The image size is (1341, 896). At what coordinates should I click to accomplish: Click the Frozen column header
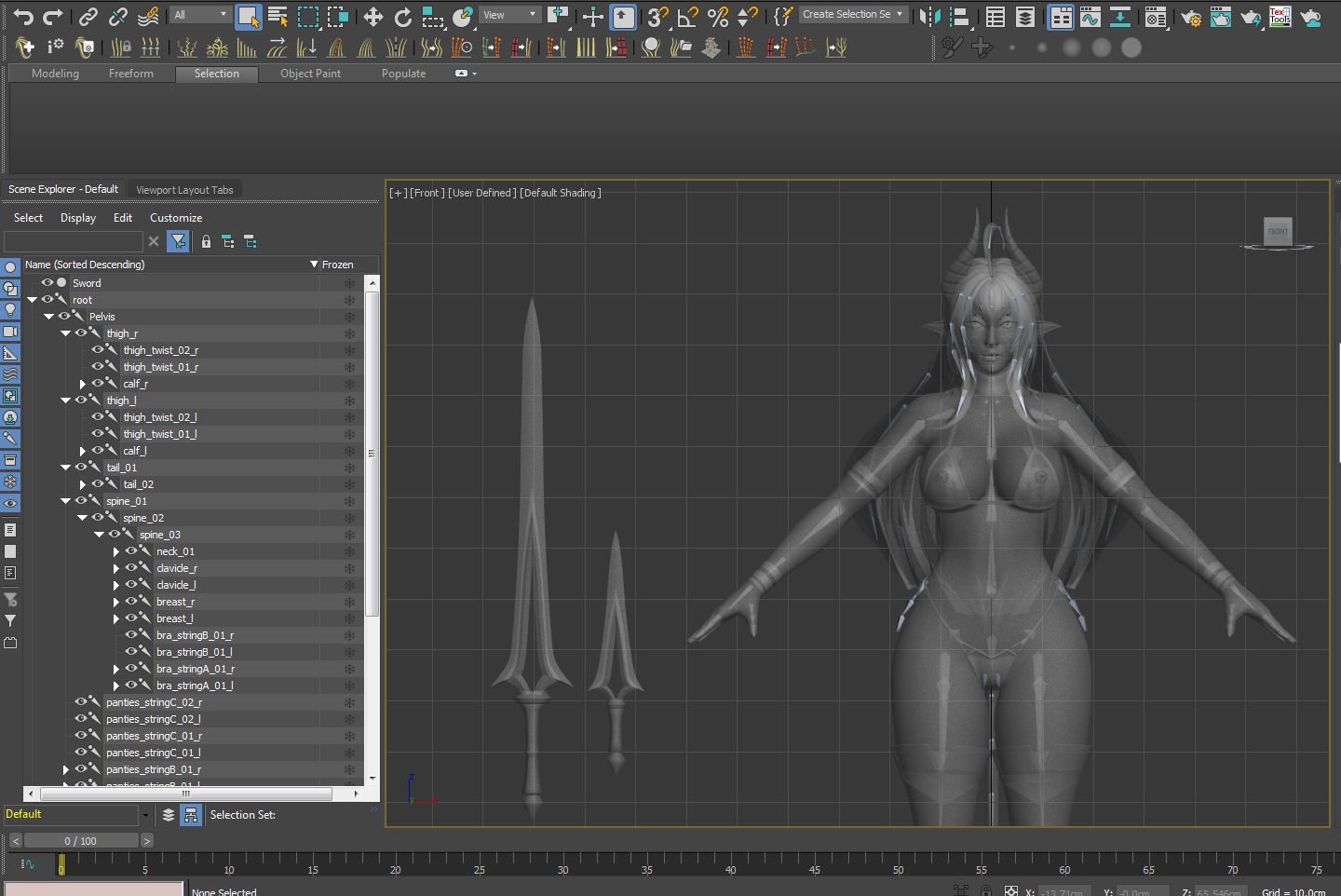tap(338, 265)
